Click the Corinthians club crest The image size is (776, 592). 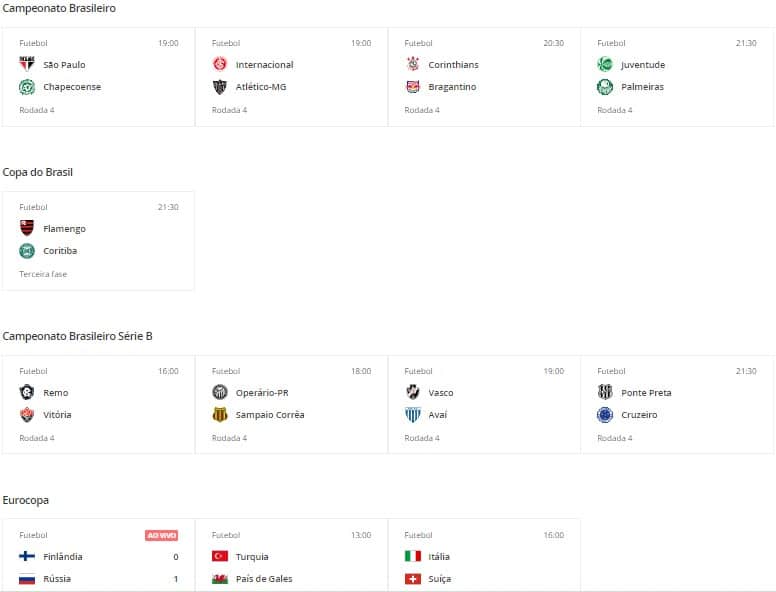[413, 65]
